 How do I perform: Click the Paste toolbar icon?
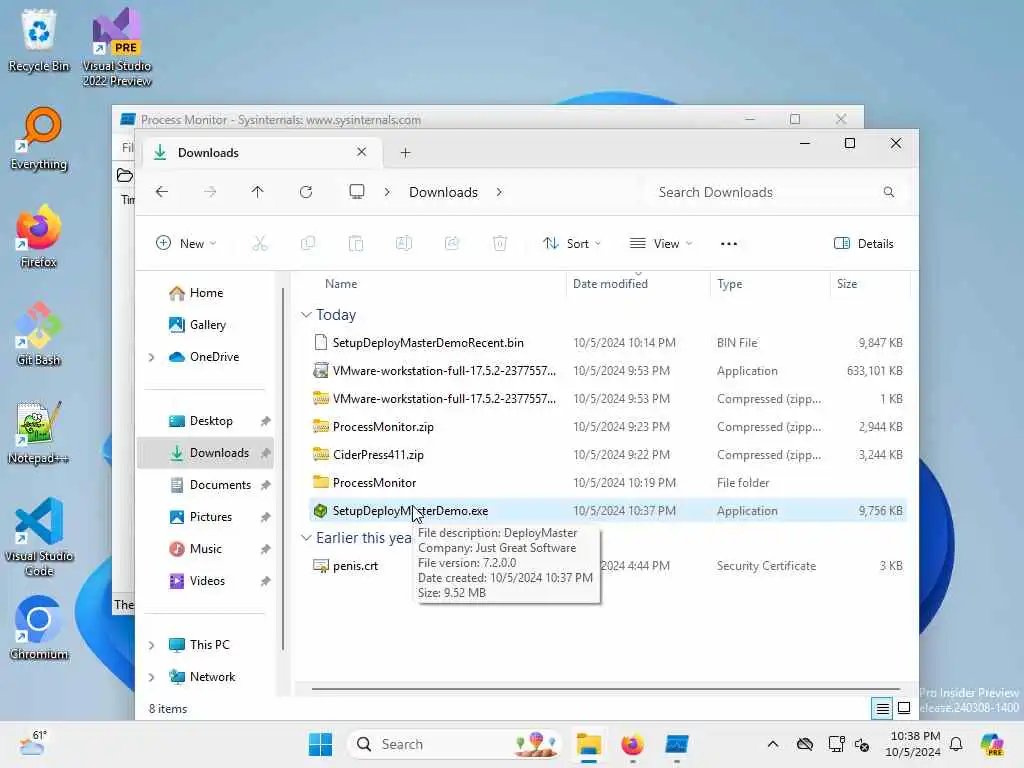click(x=356, y=244)
